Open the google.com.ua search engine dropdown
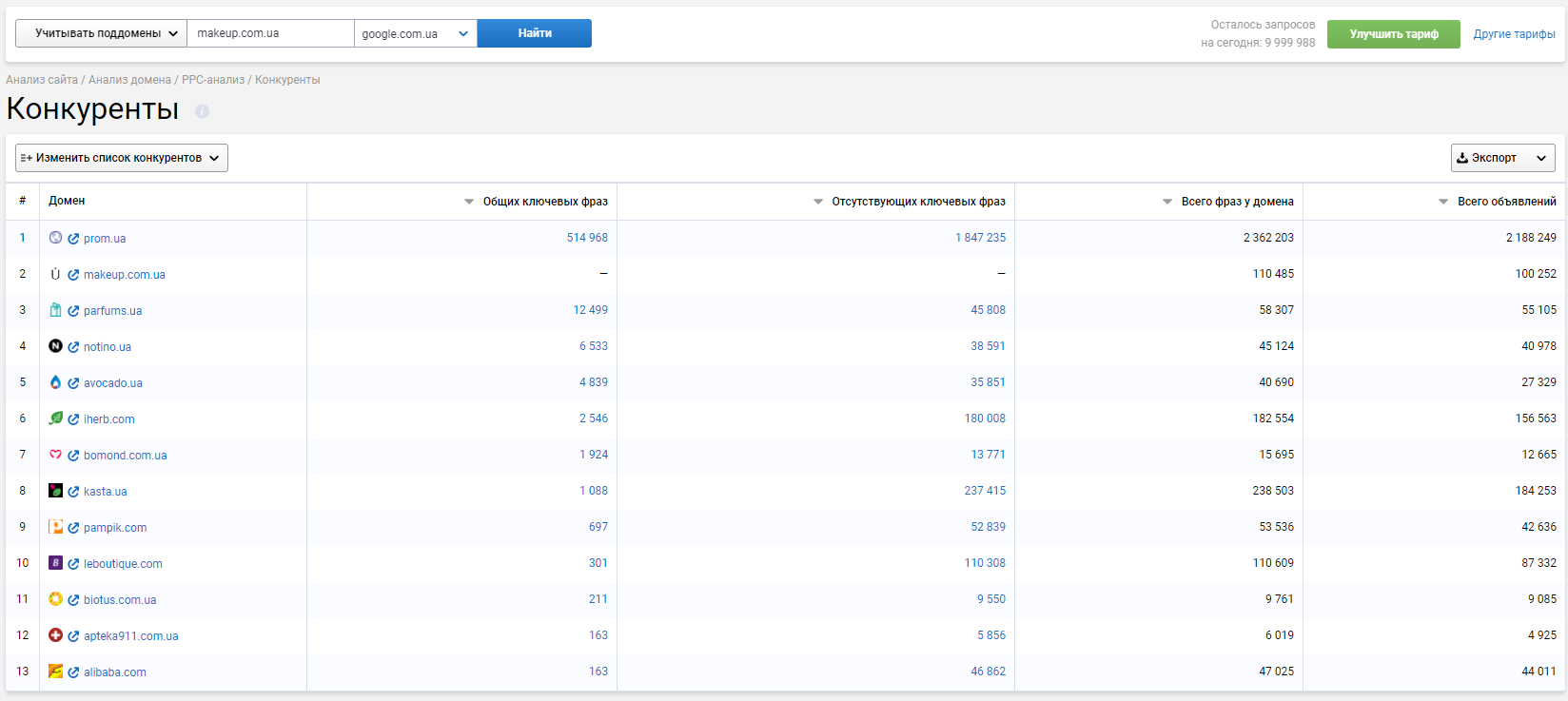Image resolution: width=1568 pixels, height=701 pixels. 416,33
